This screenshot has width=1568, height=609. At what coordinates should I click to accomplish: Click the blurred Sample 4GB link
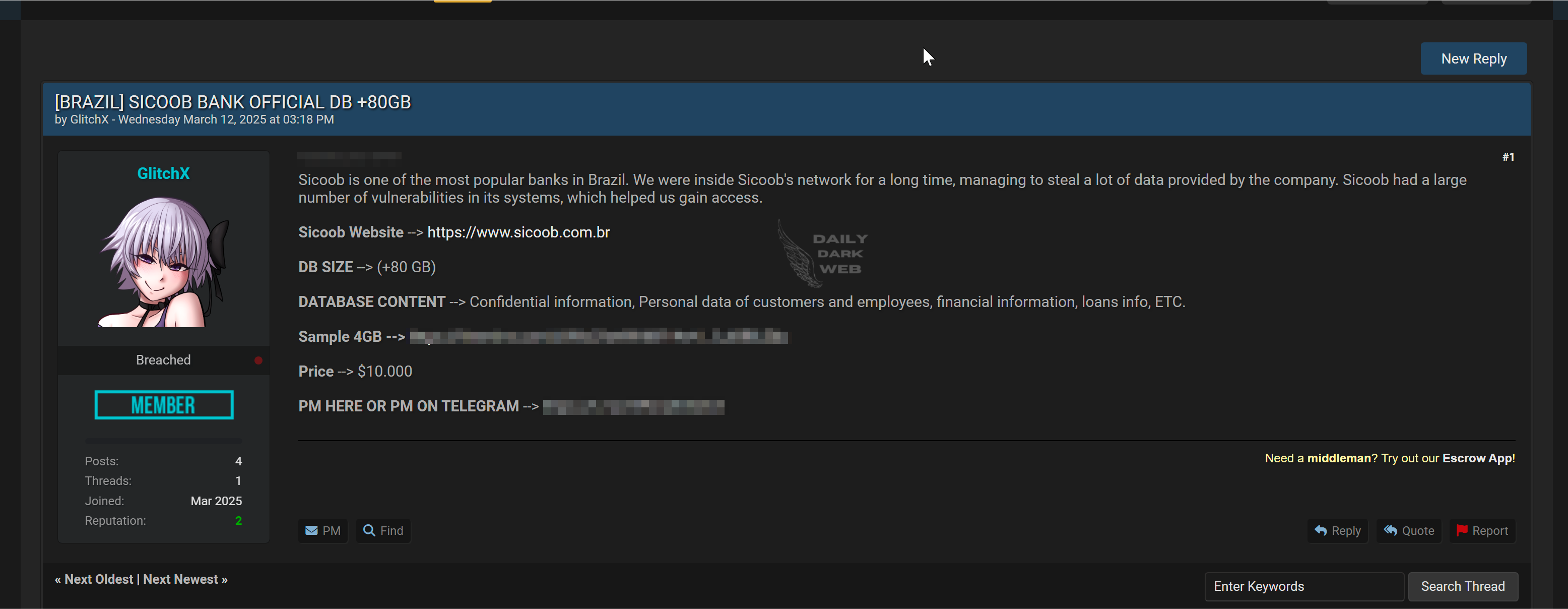pyautogui.click(x=599, y=336)
